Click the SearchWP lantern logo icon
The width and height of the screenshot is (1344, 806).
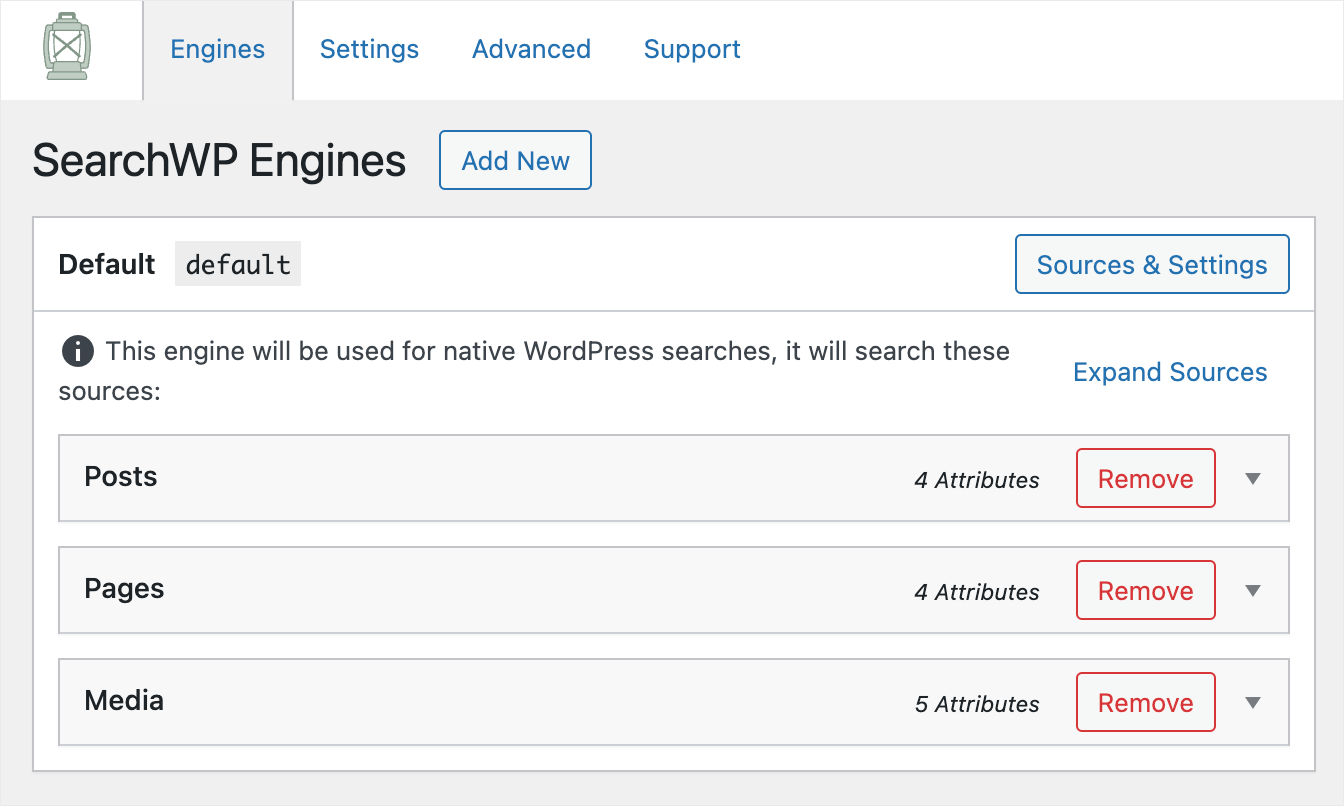pos(68,46)
